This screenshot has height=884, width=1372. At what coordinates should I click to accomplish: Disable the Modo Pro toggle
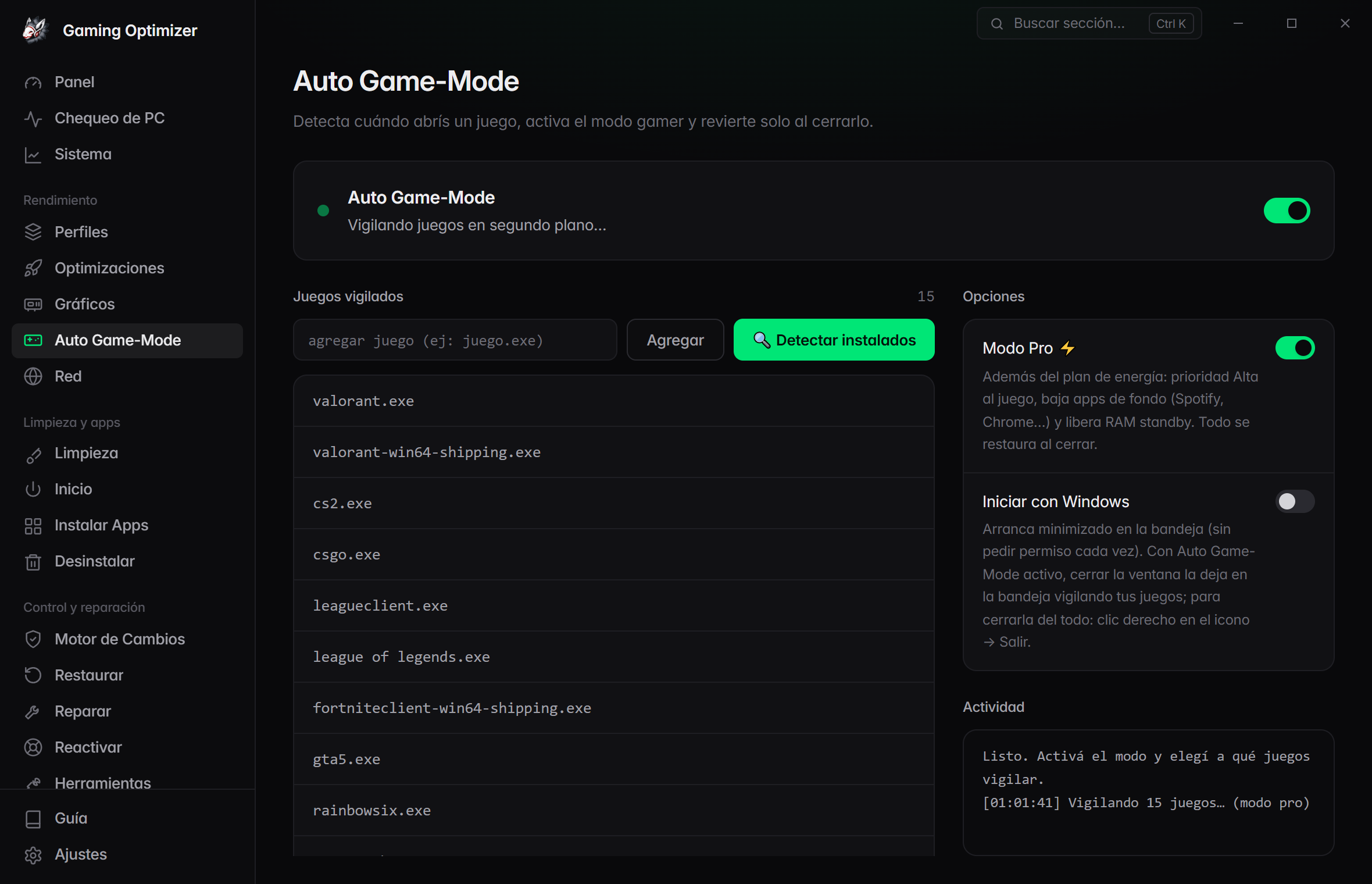tap(1295, 348)
